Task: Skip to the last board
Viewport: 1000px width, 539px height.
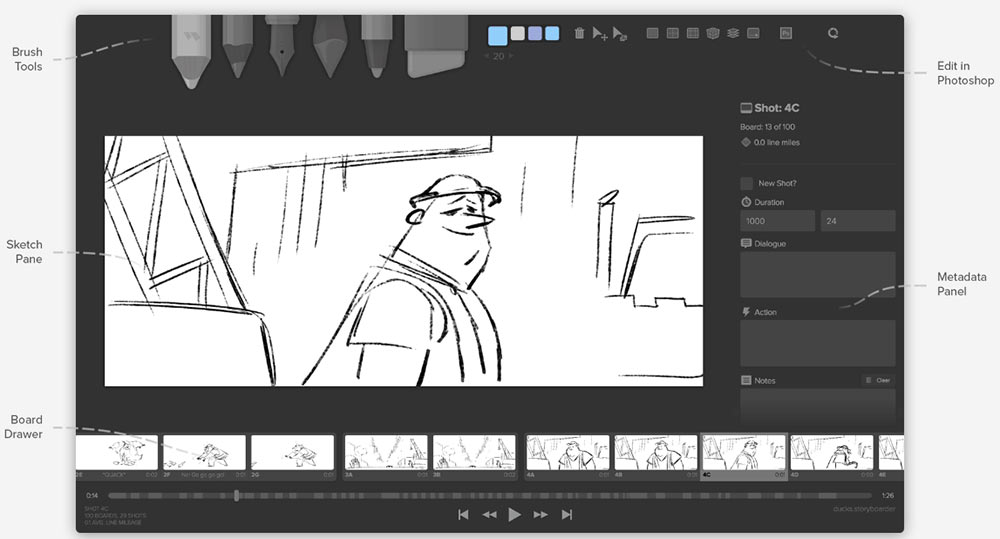Action: tap(567, 514)
